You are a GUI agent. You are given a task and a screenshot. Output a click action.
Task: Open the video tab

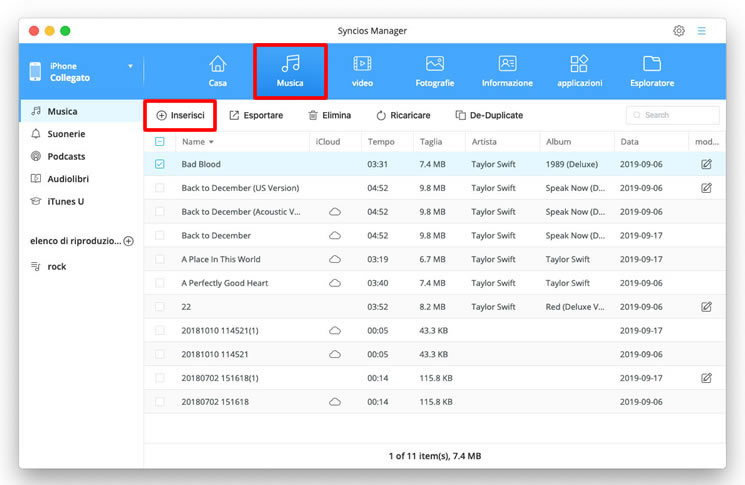coord(362,71)
